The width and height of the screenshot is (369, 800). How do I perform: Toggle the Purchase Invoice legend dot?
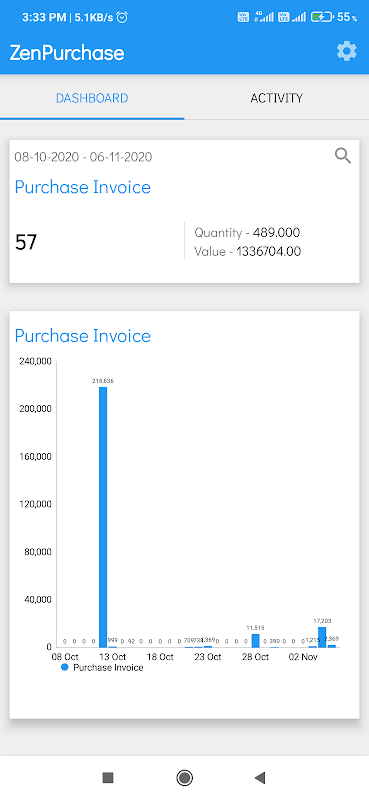pyautogui.click(x=64, y=667)
